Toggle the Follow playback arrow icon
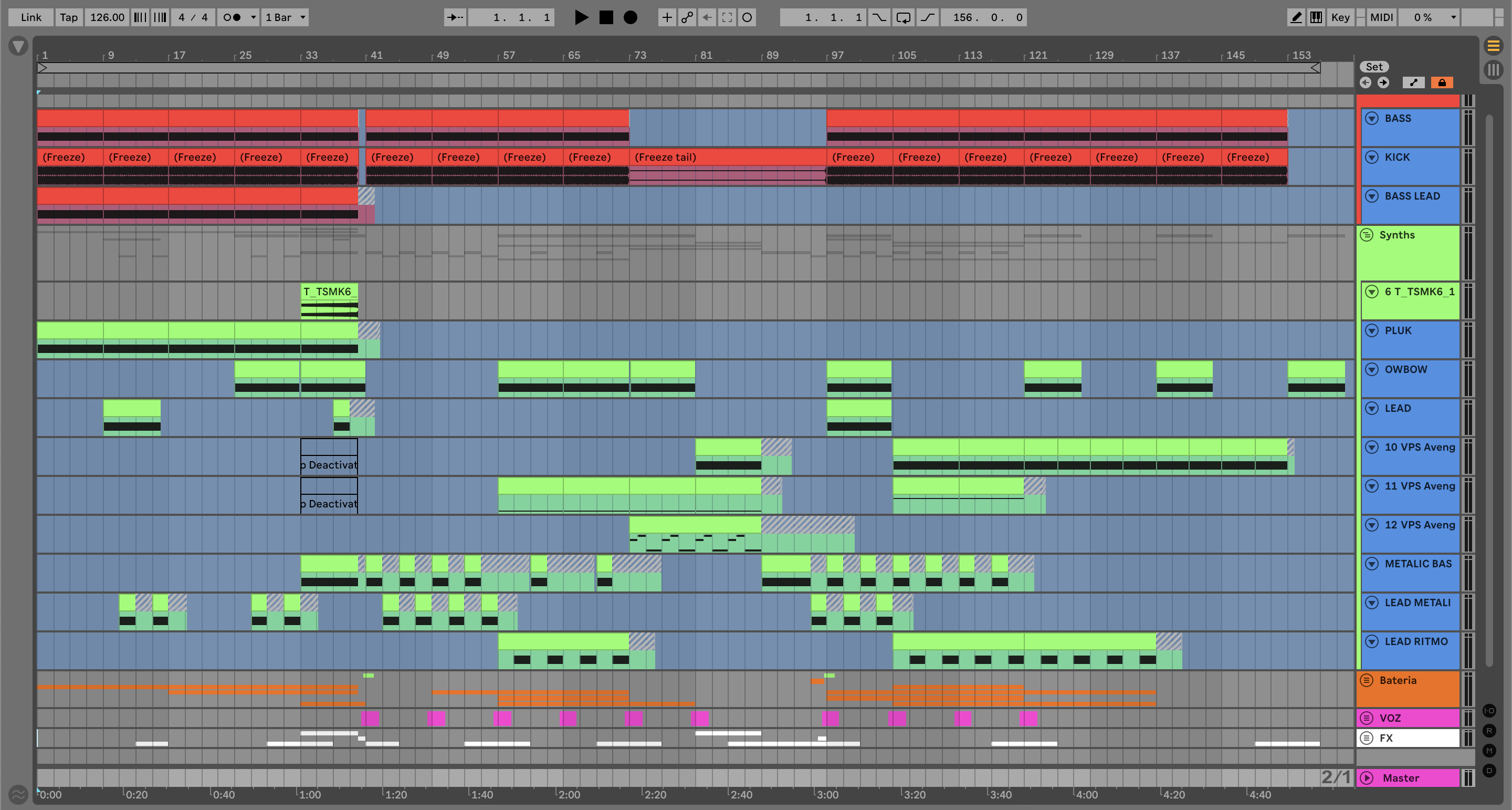1512x810 pixels. 455,17
